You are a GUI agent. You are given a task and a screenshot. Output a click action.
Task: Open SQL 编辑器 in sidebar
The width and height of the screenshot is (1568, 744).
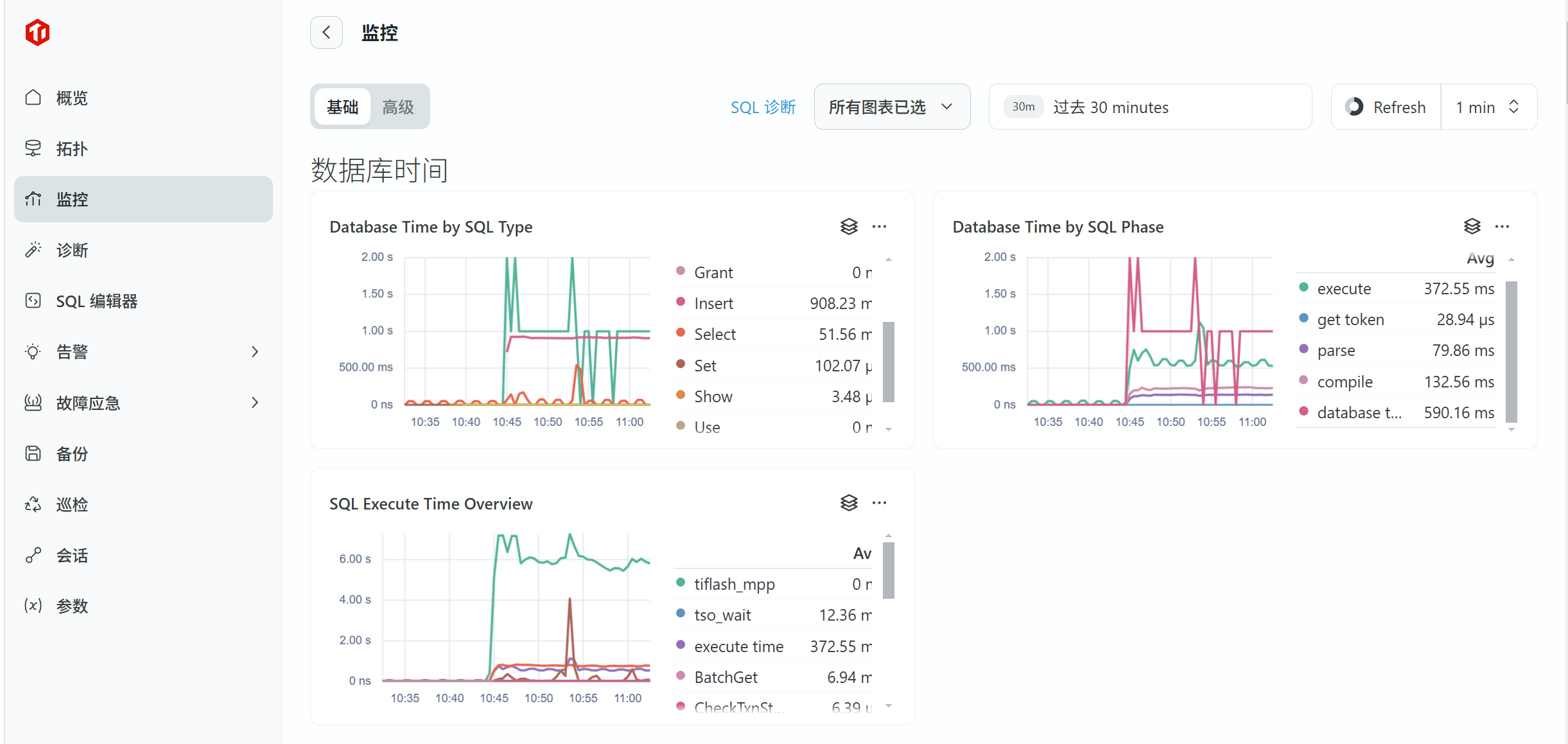pos(96,301)
